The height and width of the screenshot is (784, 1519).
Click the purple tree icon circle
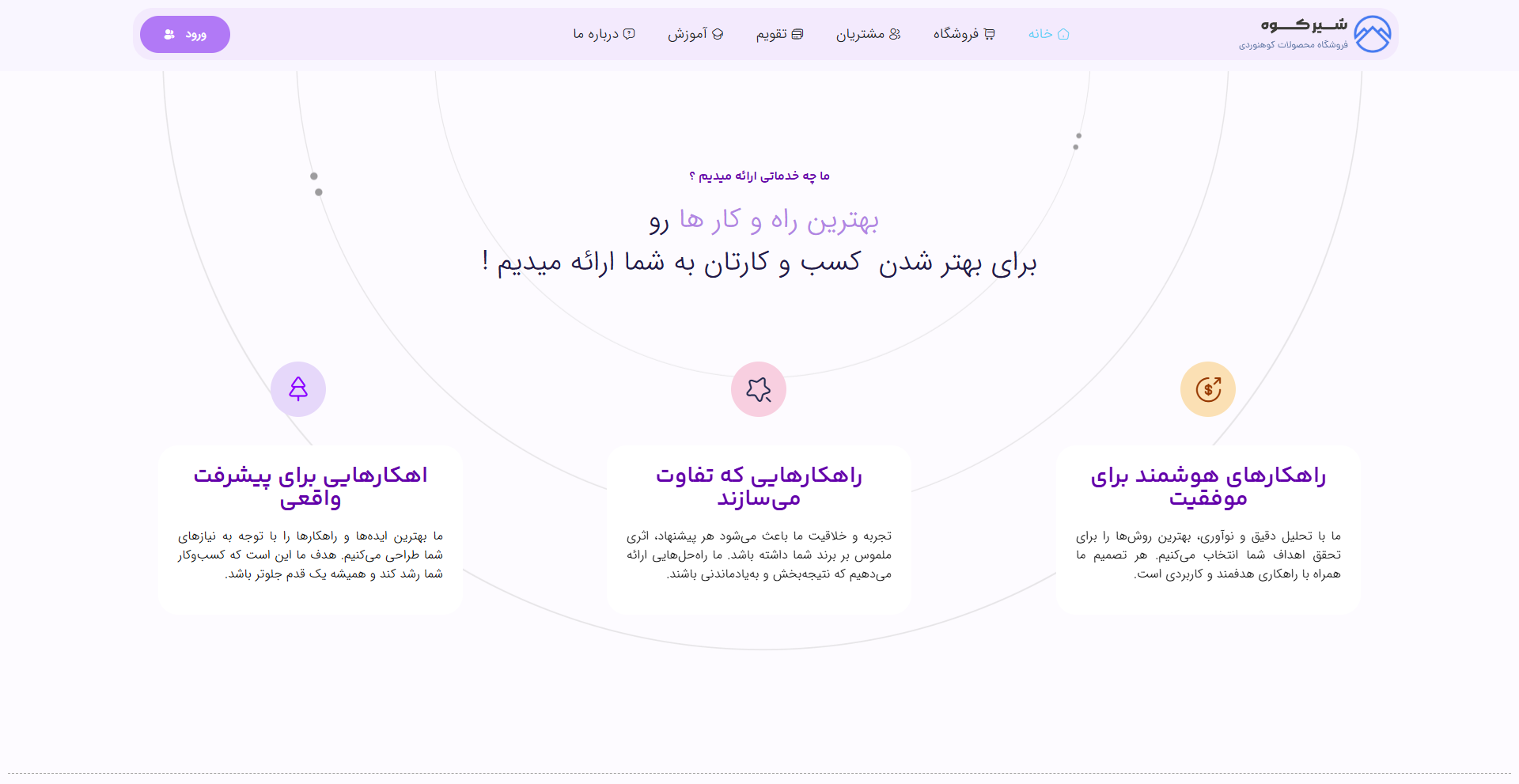298,389
